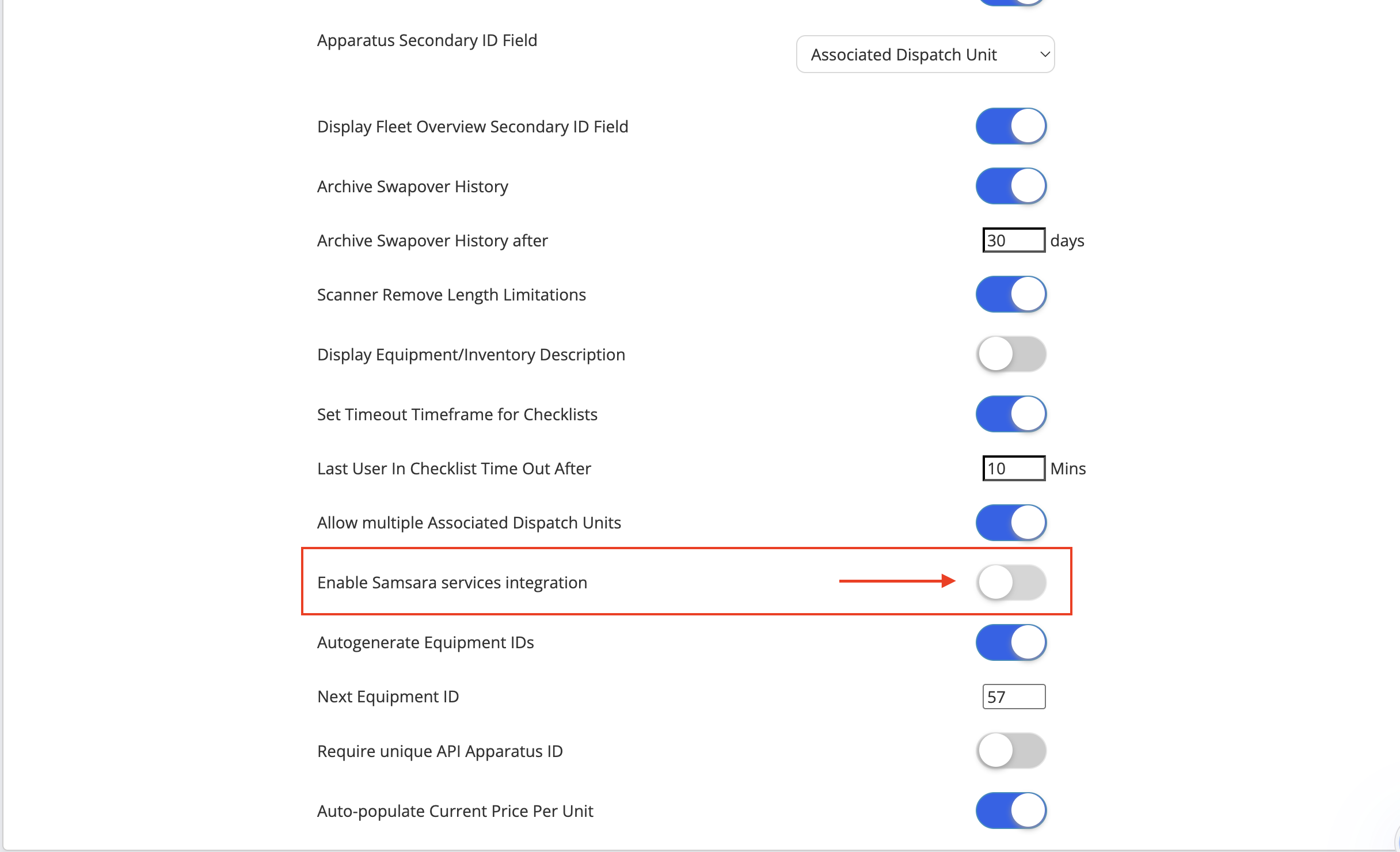Disable Autogenerate Equipment IDs toggle
1400x852 pixels.
[1011, 642]
